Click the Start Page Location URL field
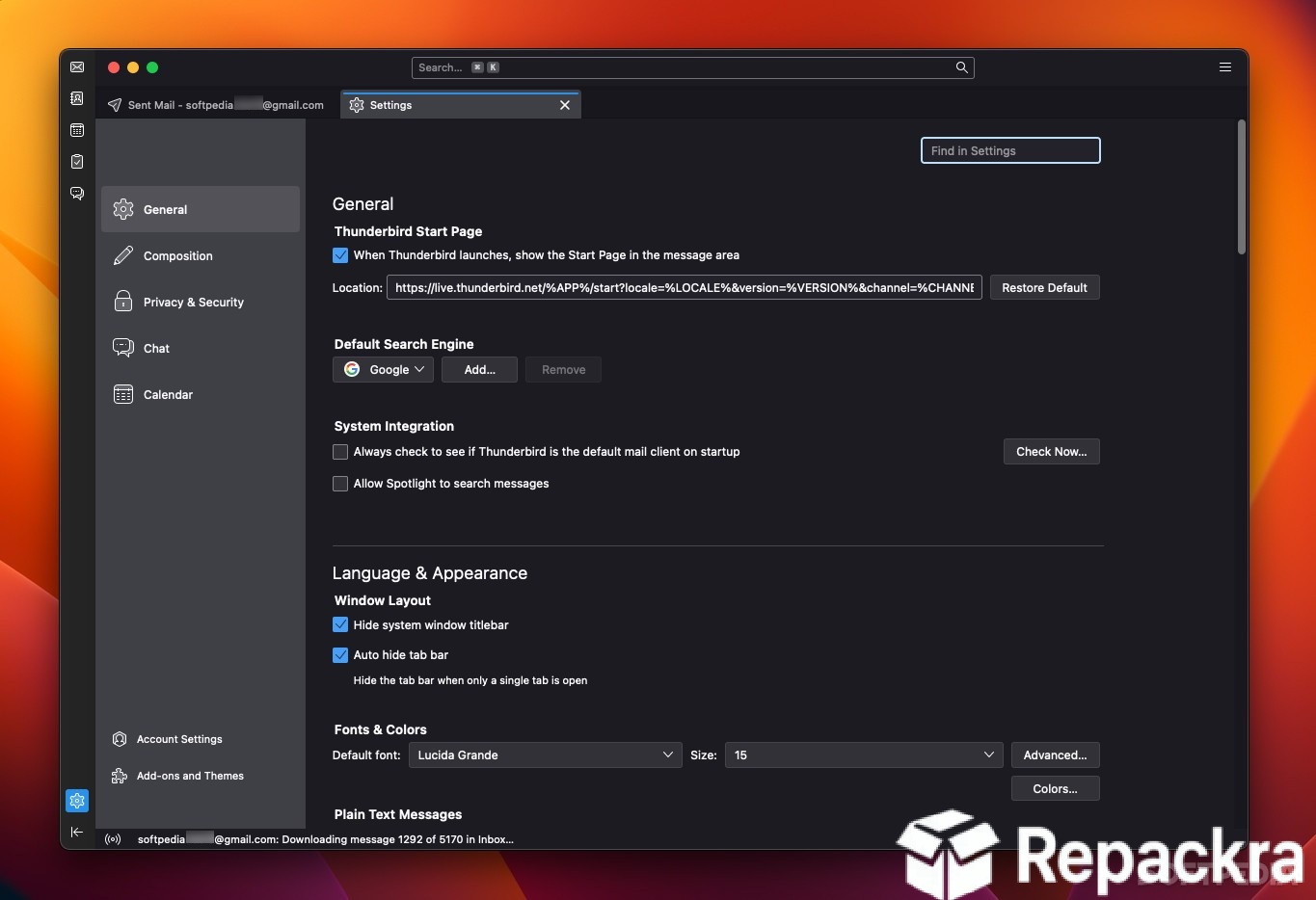 point(685,288)
